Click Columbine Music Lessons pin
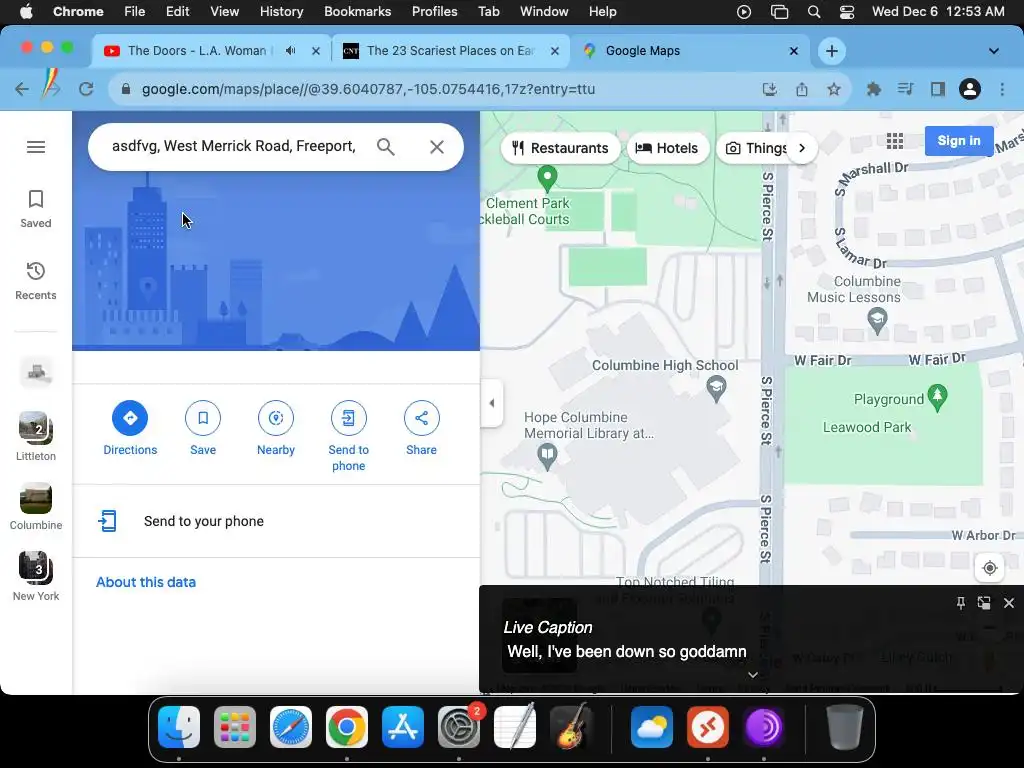The image size is (1024, 768). [877, 321]
